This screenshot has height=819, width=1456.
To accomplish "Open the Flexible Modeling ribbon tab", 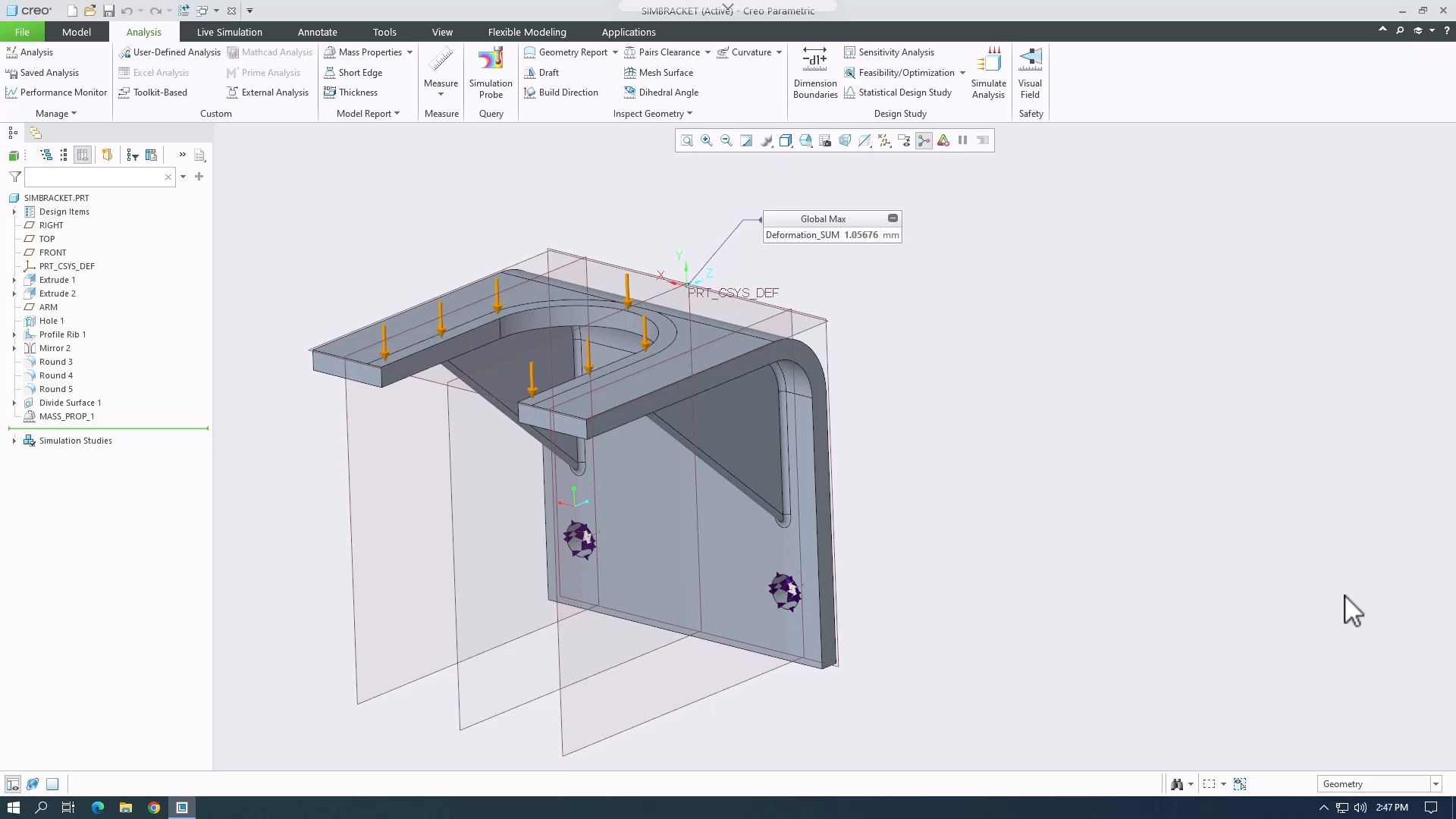I will pyautogui.click(x=526, y=32).
